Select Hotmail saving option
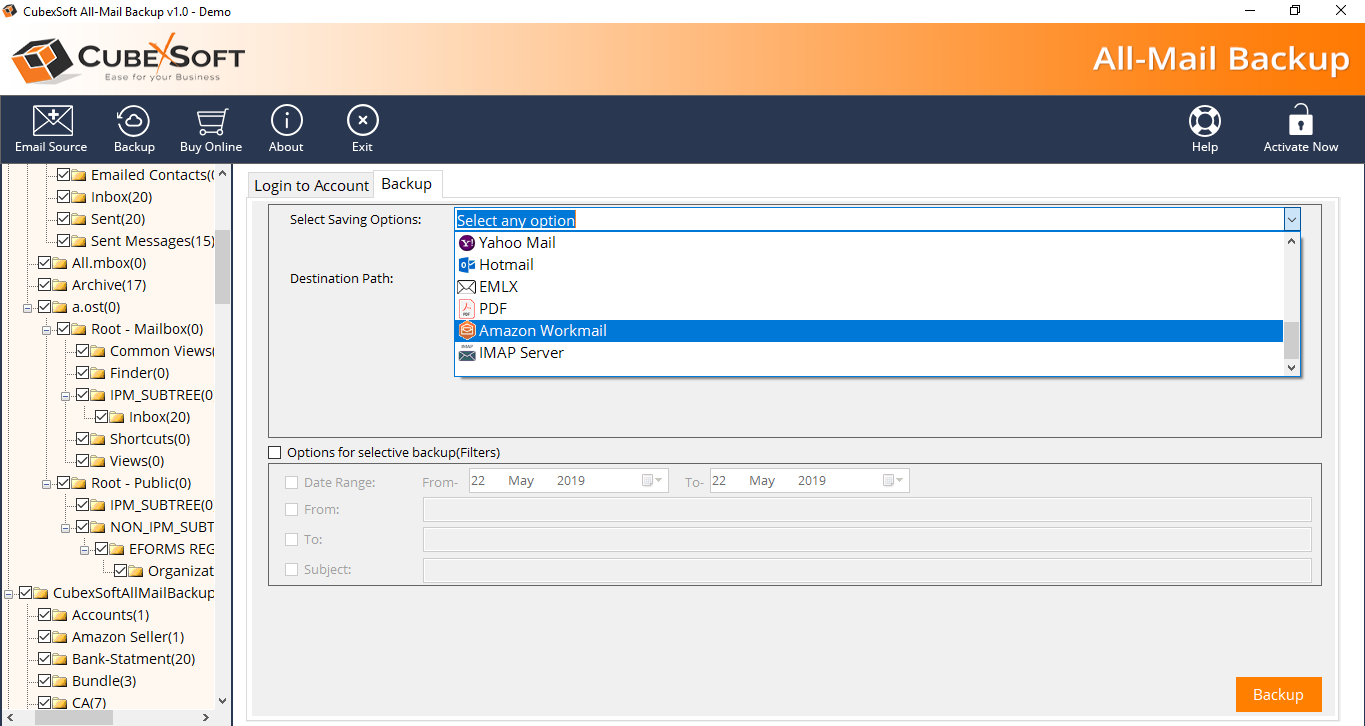Viewport: 1365px width, 726px height. click(869, 264)
